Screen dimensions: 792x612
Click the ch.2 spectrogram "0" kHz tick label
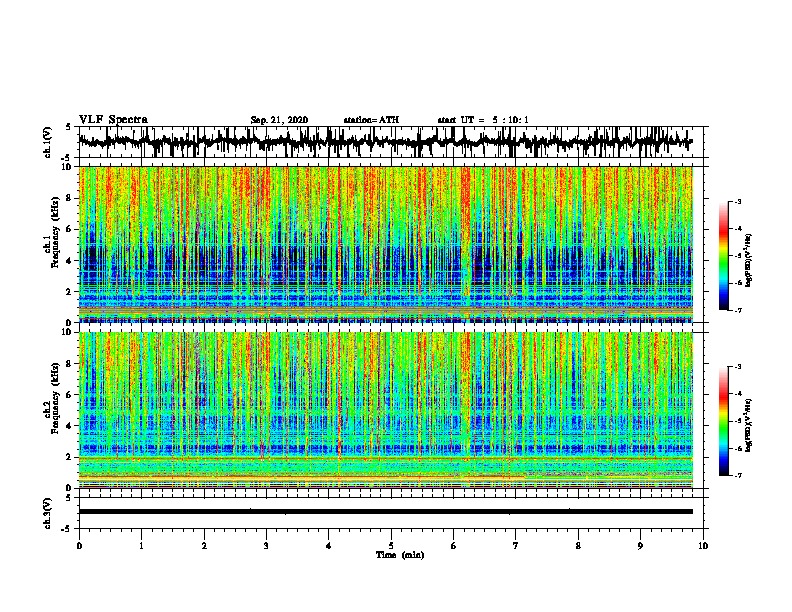coord(70,488)
